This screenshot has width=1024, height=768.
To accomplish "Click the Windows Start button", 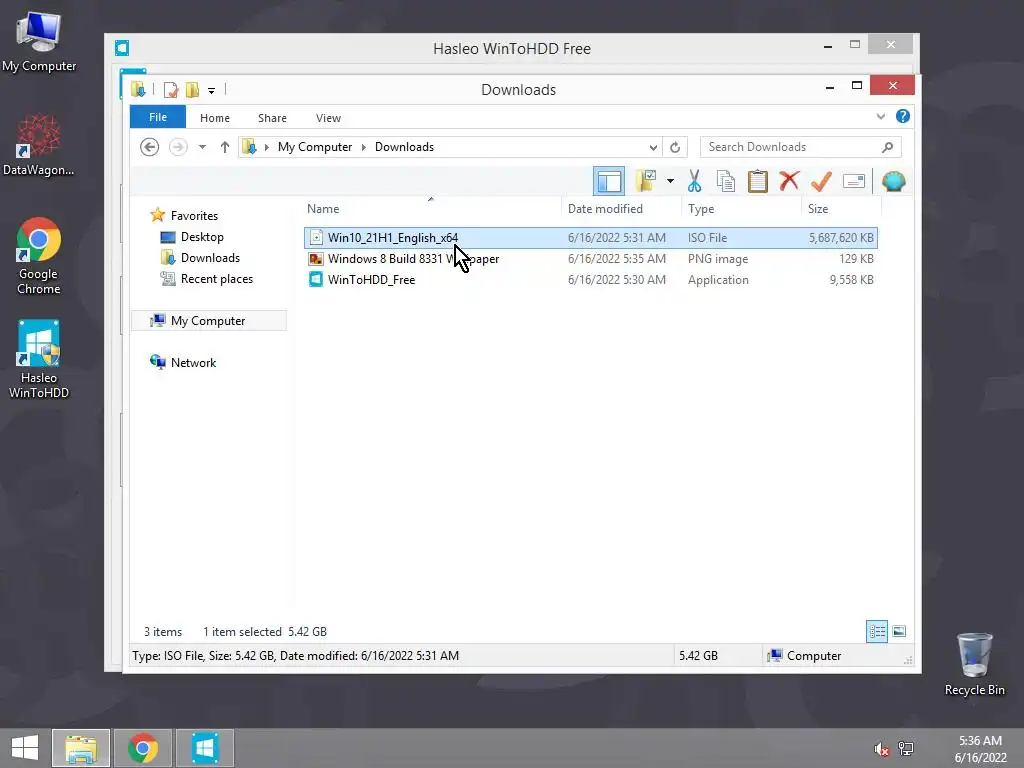I will point(25,748).
